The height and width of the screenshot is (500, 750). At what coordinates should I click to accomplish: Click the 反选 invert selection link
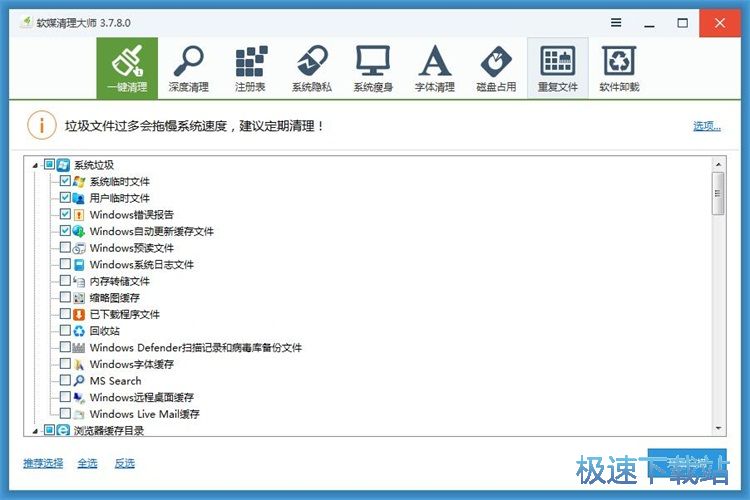point(124,463)
